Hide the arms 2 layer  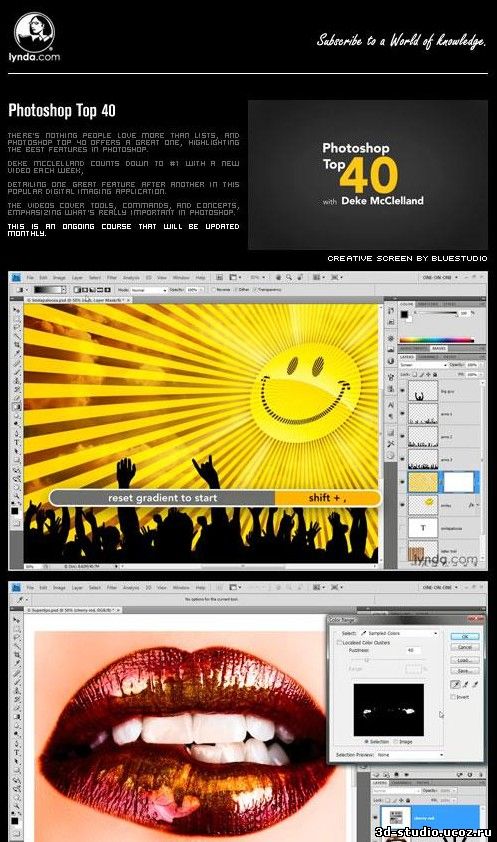click(402, 436)
